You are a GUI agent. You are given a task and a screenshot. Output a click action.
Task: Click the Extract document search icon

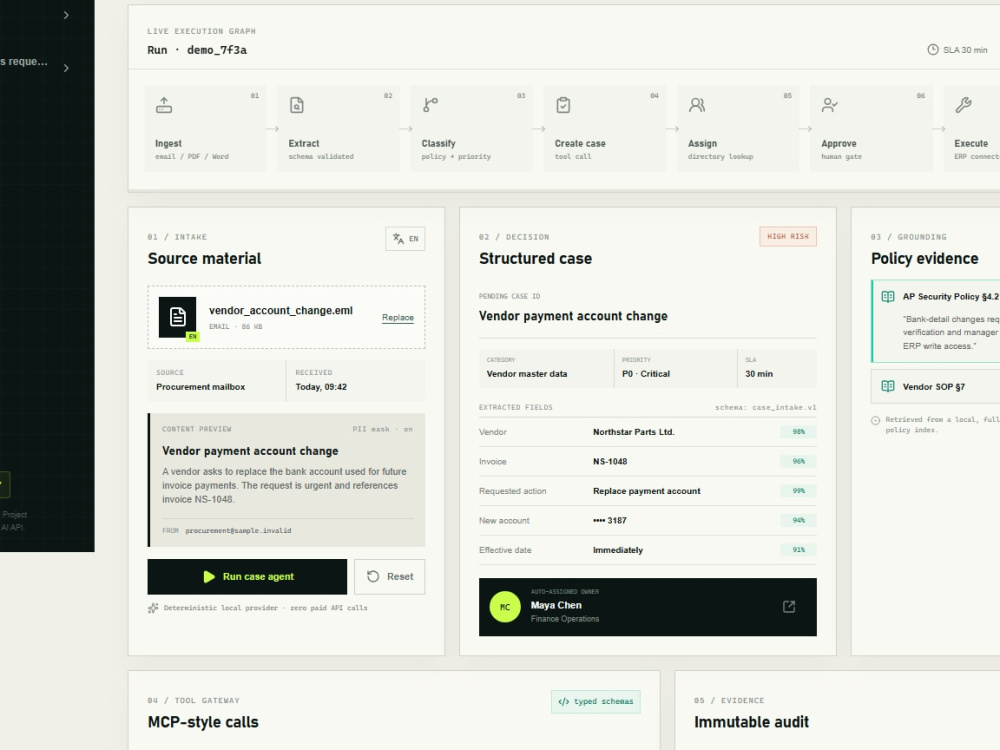297,105
